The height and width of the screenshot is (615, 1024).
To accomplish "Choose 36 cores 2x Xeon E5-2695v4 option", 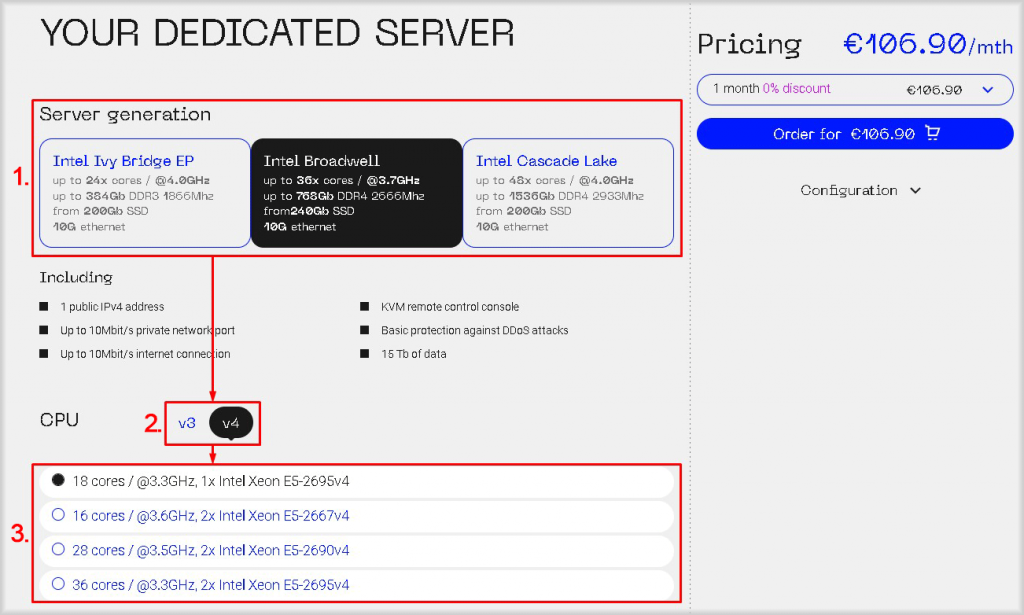I will point(357,585).
